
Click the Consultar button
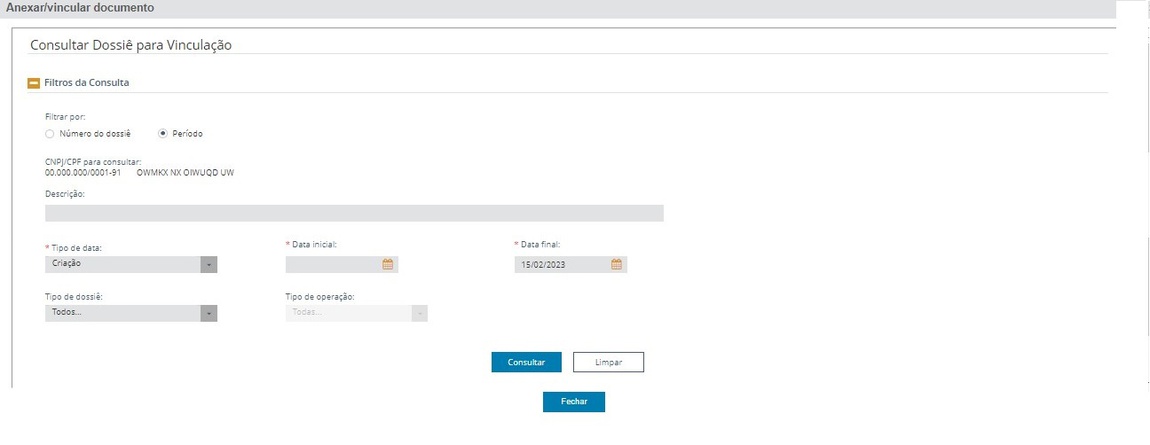click(527, 362)
